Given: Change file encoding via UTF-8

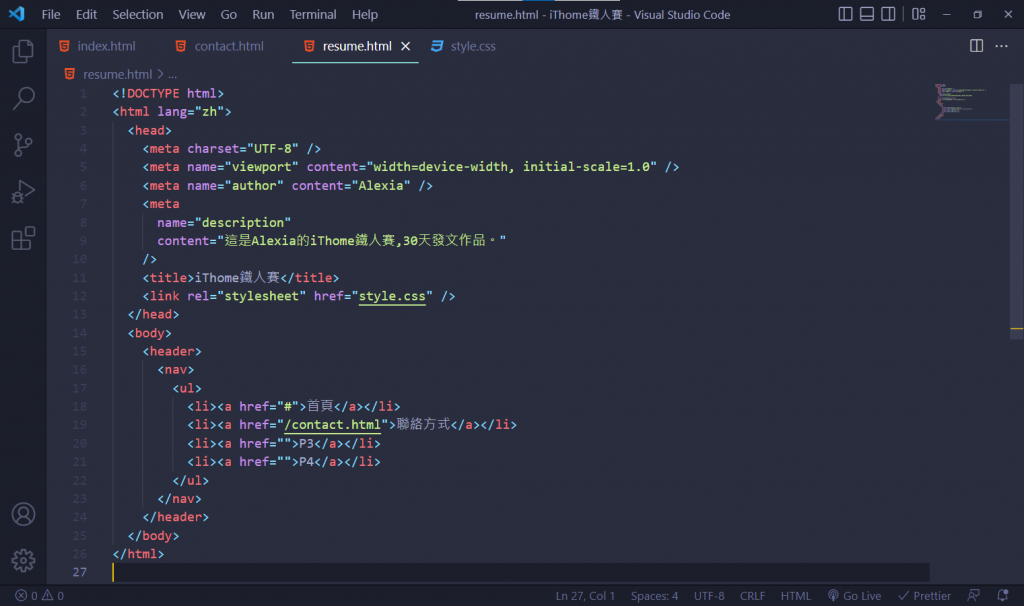Looking at the screenshot, I should tap(709, 596).
